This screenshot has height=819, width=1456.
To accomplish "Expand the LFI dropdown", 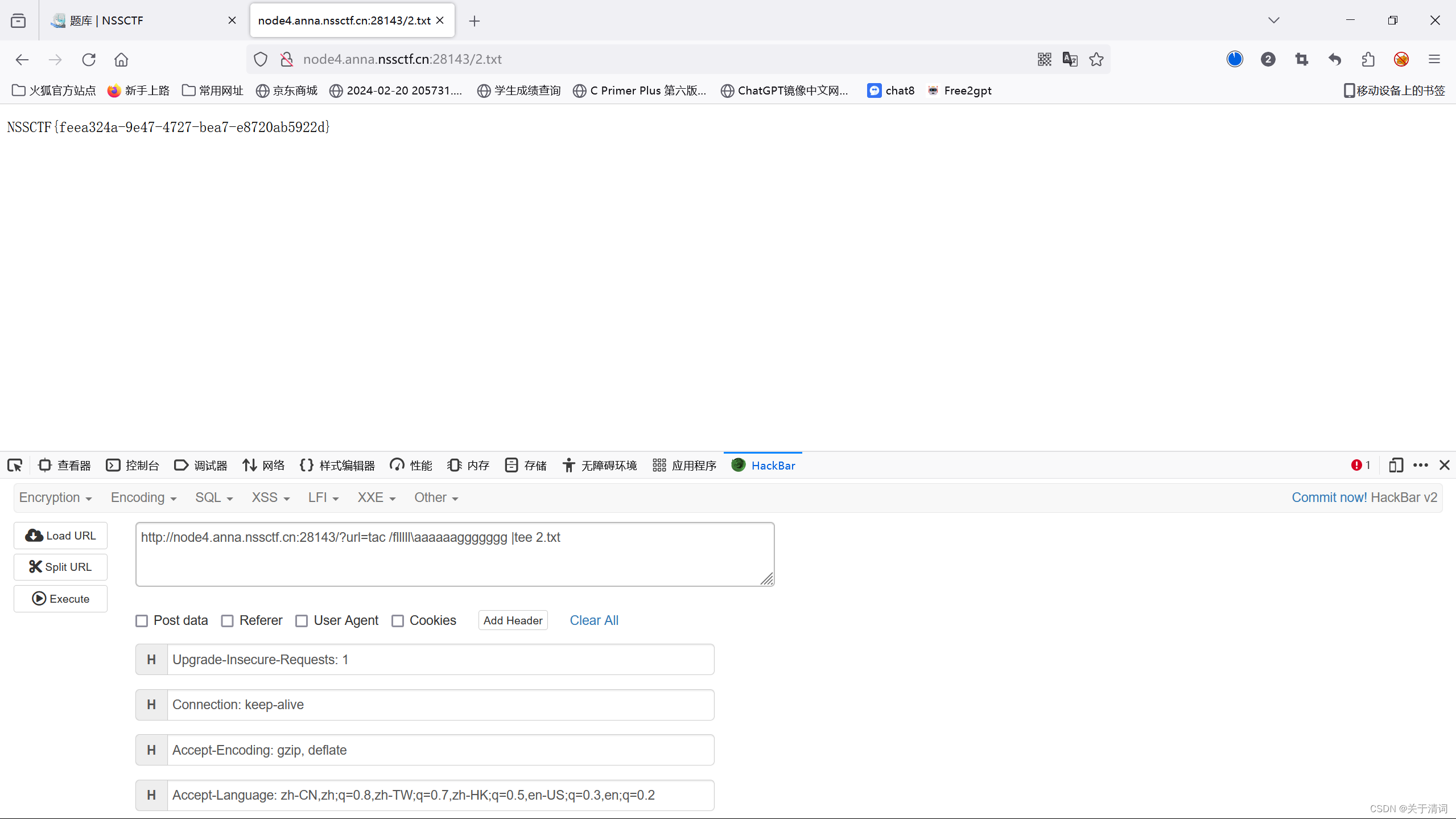I will pyautogui.click(x=323, y=498).
